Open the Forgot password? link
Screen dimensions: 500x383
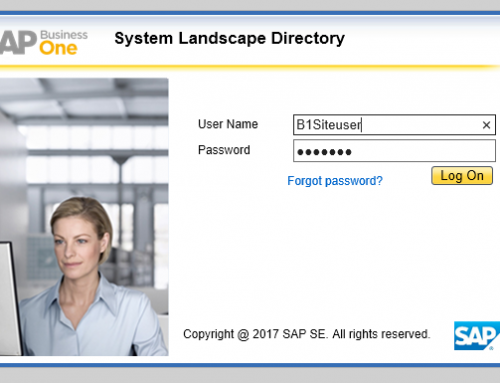pos(335,181)
